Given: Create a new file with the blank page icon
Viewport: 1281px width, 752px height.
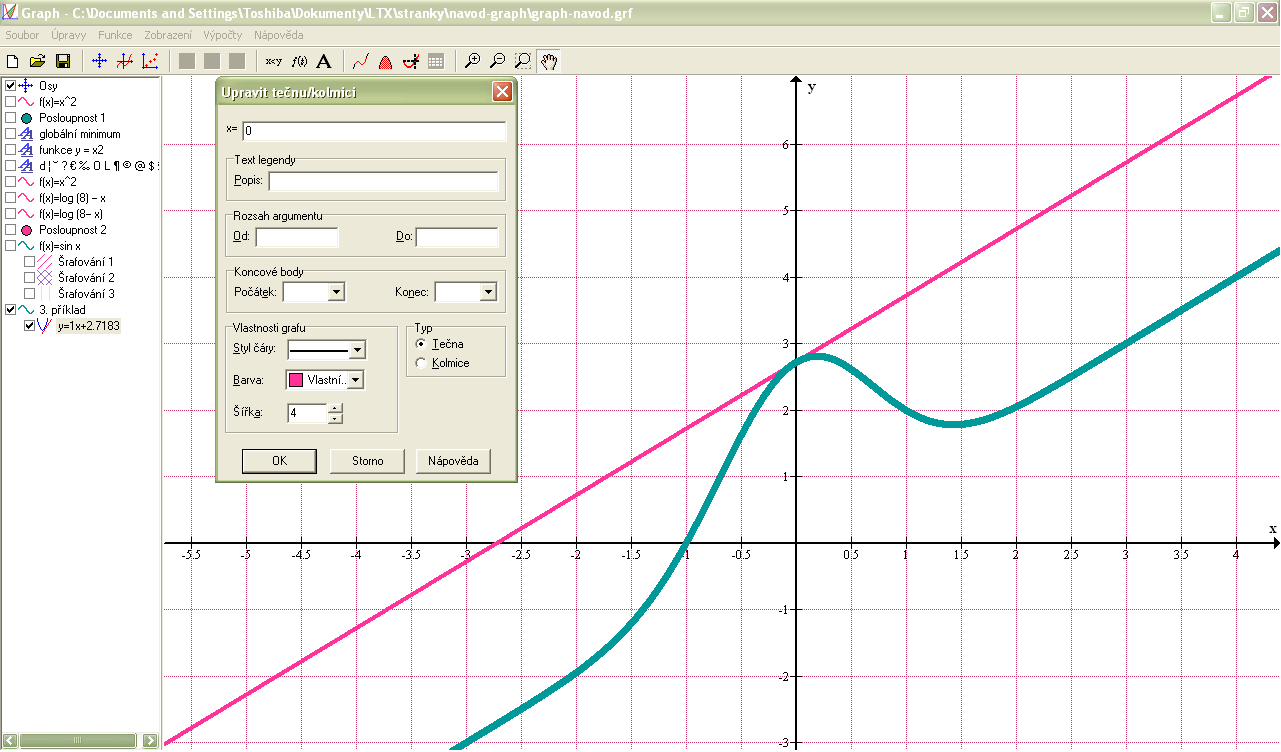Looking at the screenshot, I should (x=13, y=61).
